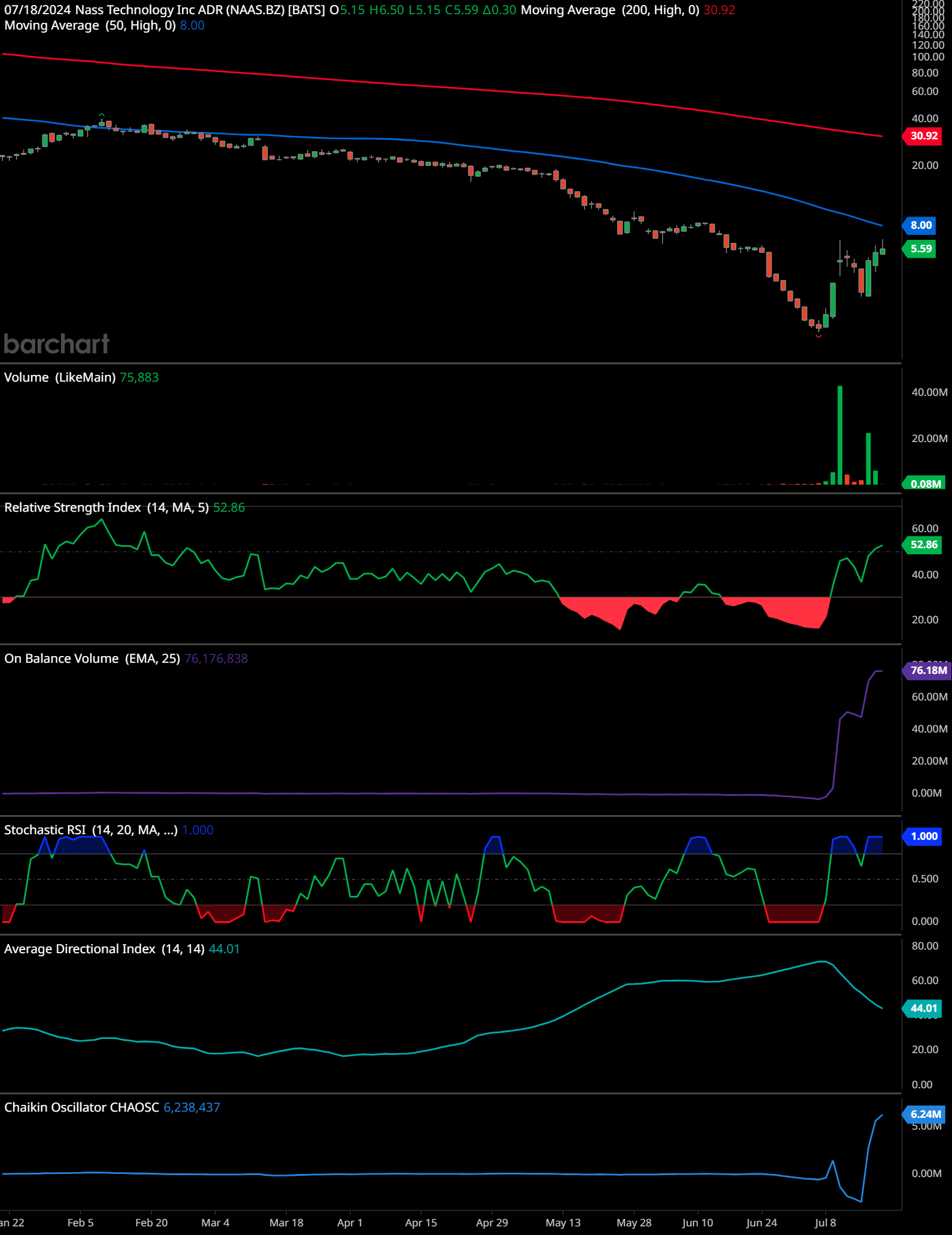This screenshot has width=952, height=1235.
Task: Click the 'Stochastic RSI (14, 20, MA, ...)' label
Action: [x=91, y=830]
